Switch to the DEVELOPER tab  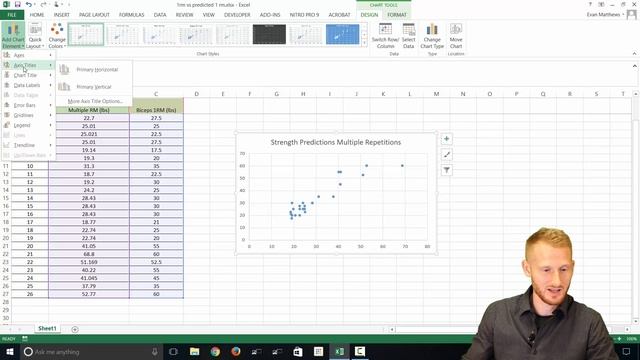point(237,15)
